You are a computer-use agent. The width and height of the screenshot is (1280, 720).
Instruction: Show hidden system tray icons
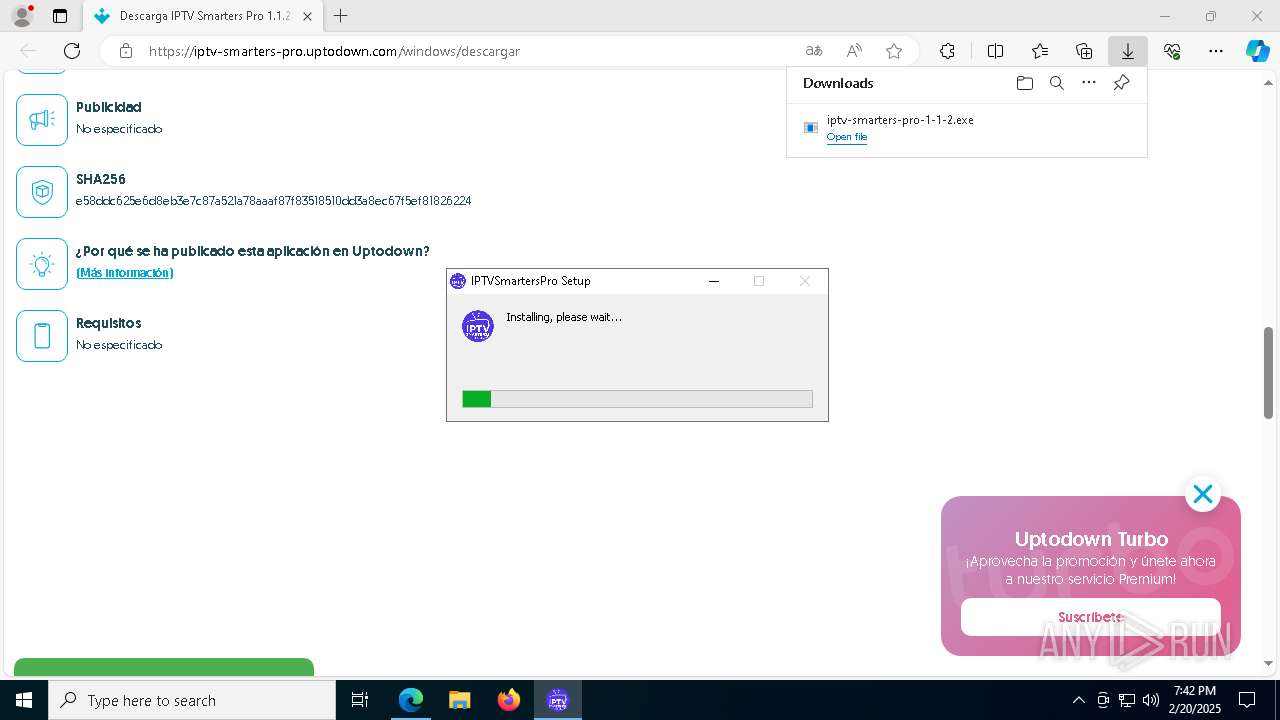point(1078,700)
